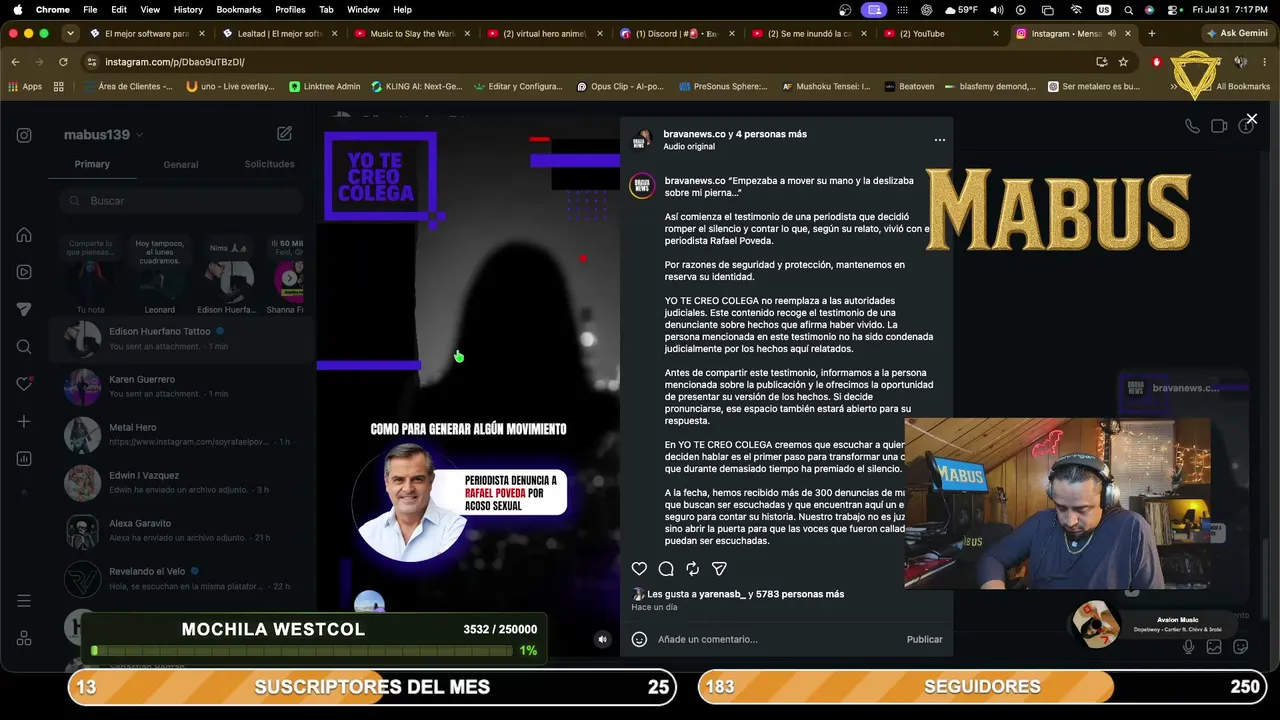The height and width of the screenshot is (720, 1280).
Task: Open Reels from the sidebar
Action: (x=24, y=272)
